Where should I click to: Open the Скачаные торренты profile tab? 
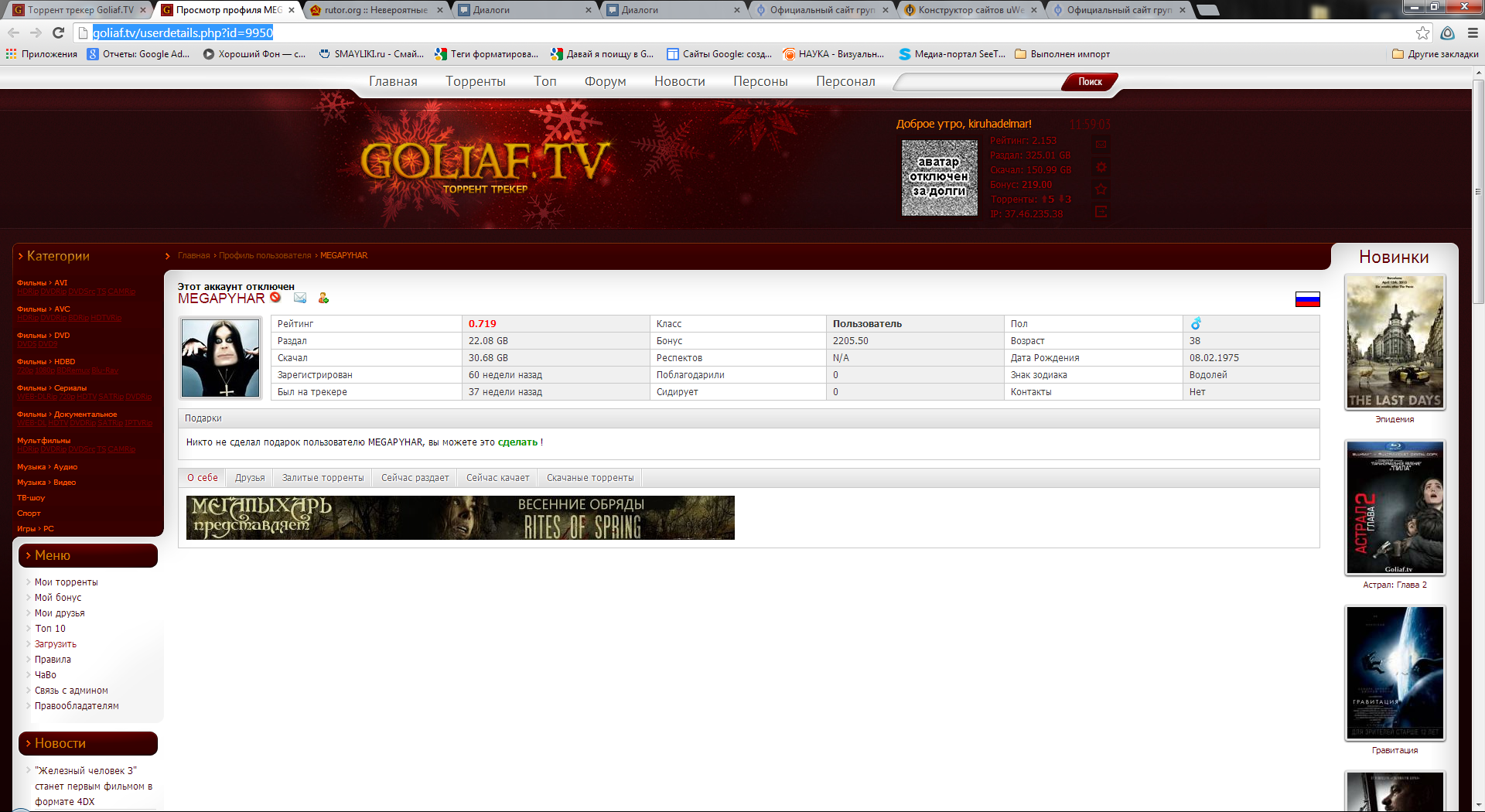click(590, 478)
